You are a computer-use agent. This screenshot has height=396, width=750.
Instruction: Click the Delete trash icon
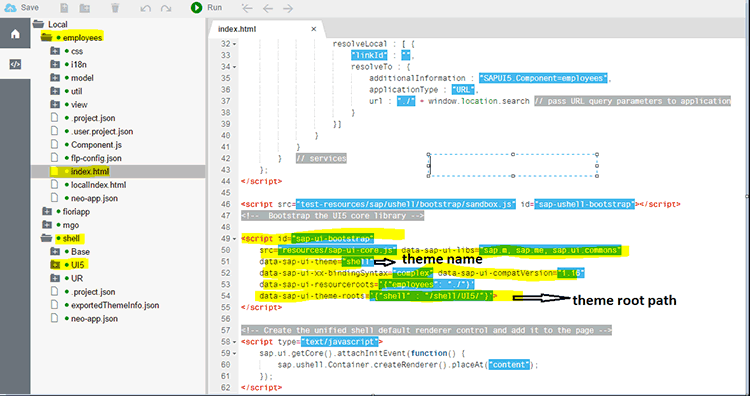[115, 8]
